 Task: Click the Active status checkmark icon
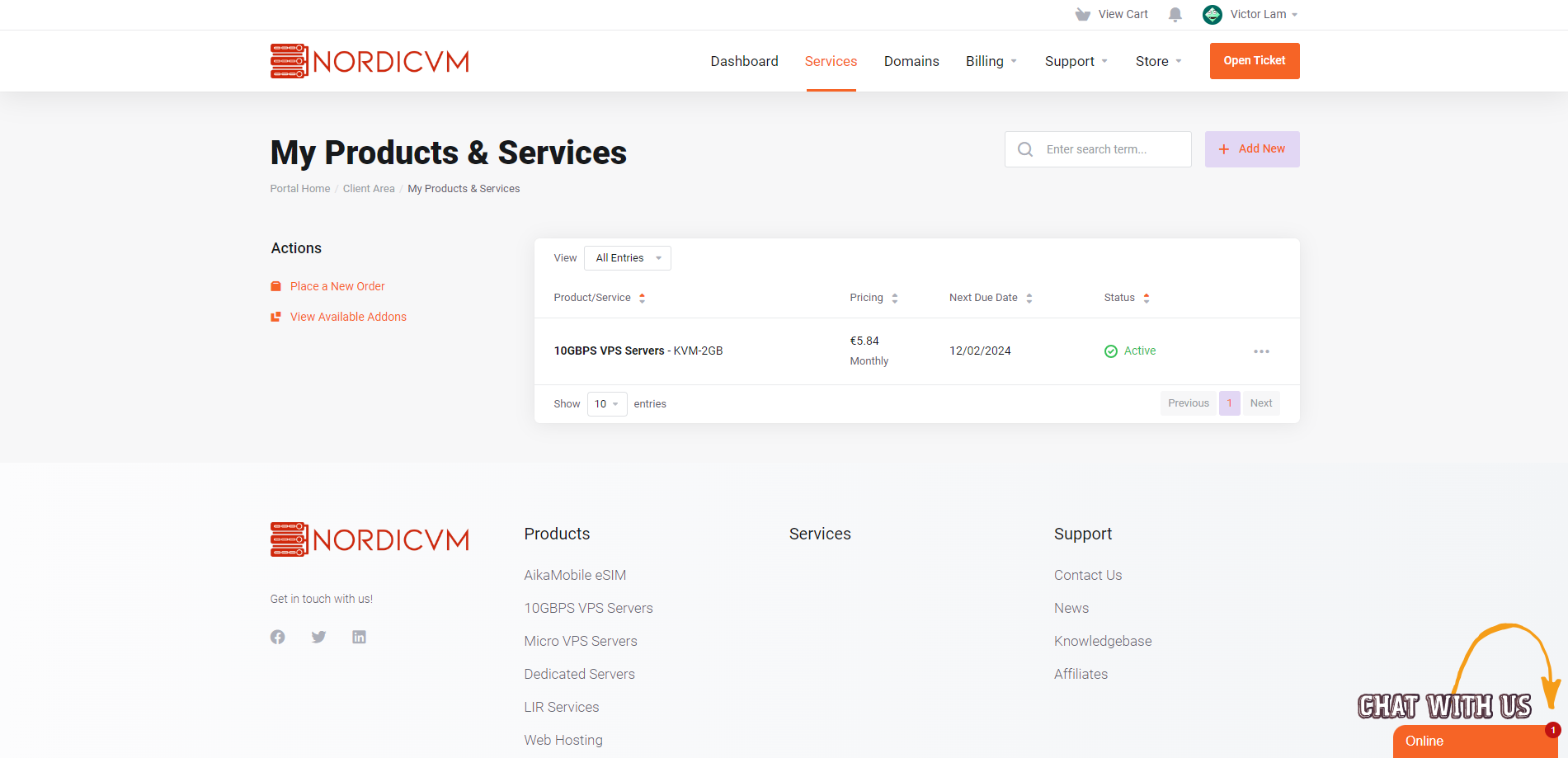[x=1111, y=351]
